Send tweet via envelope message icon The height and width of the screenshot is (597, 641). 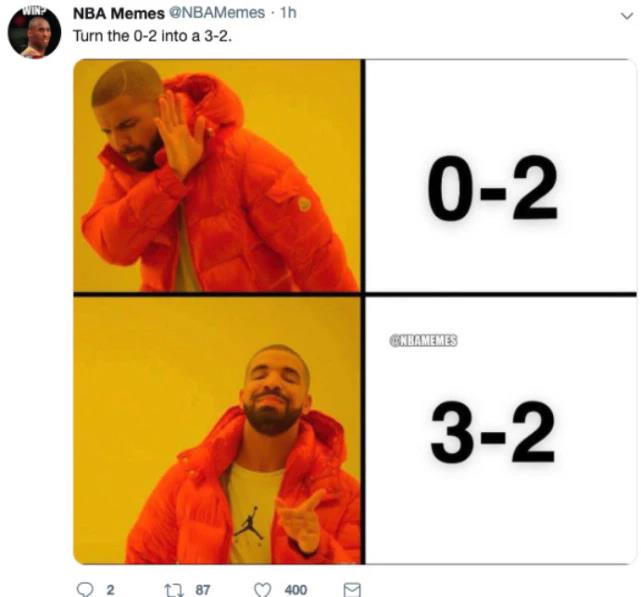[352, 590]
